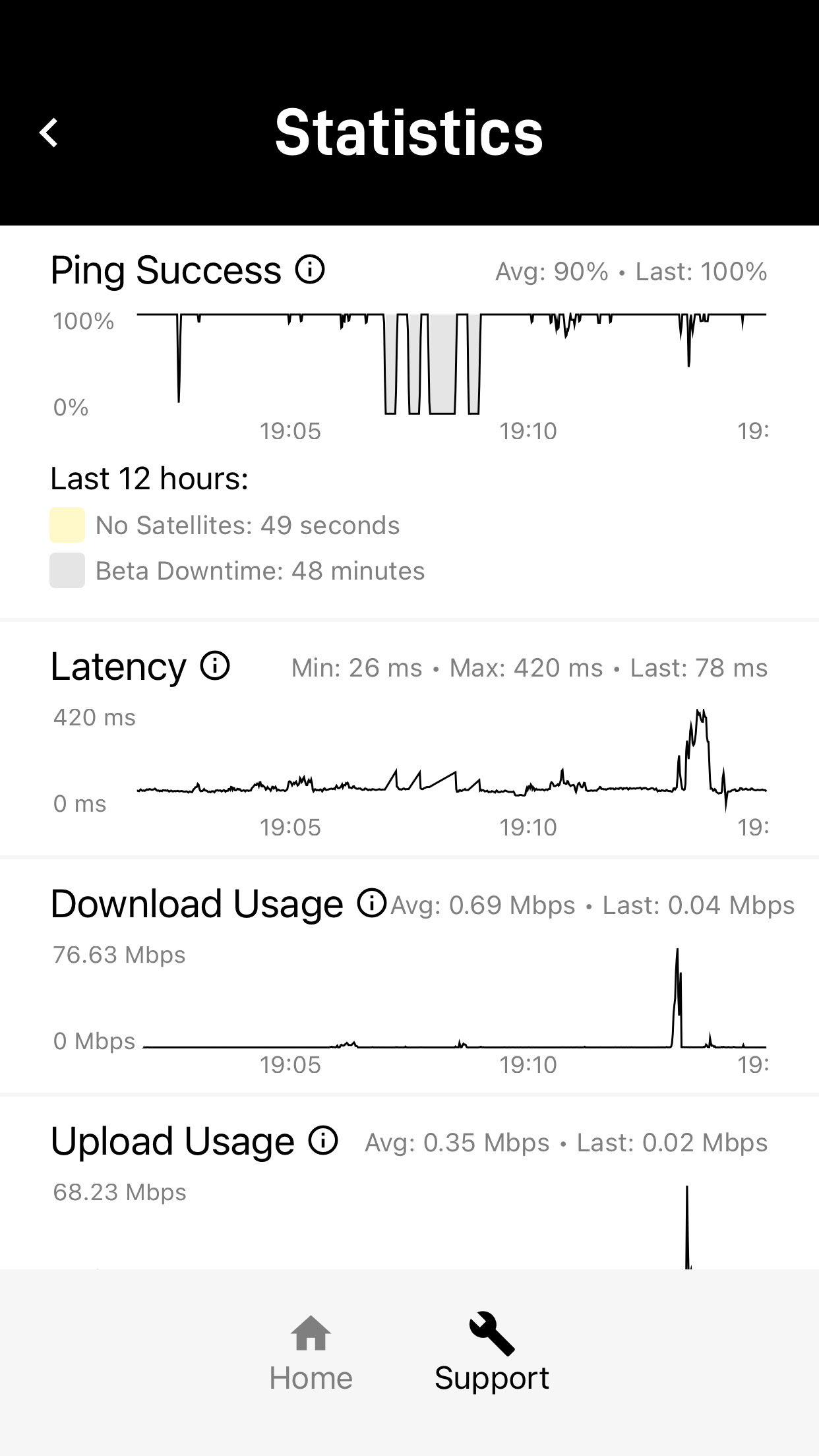The width and height of the screenshot is (819, 1456).
Task: Open Download Usage info icon
Action: (372, 903)
